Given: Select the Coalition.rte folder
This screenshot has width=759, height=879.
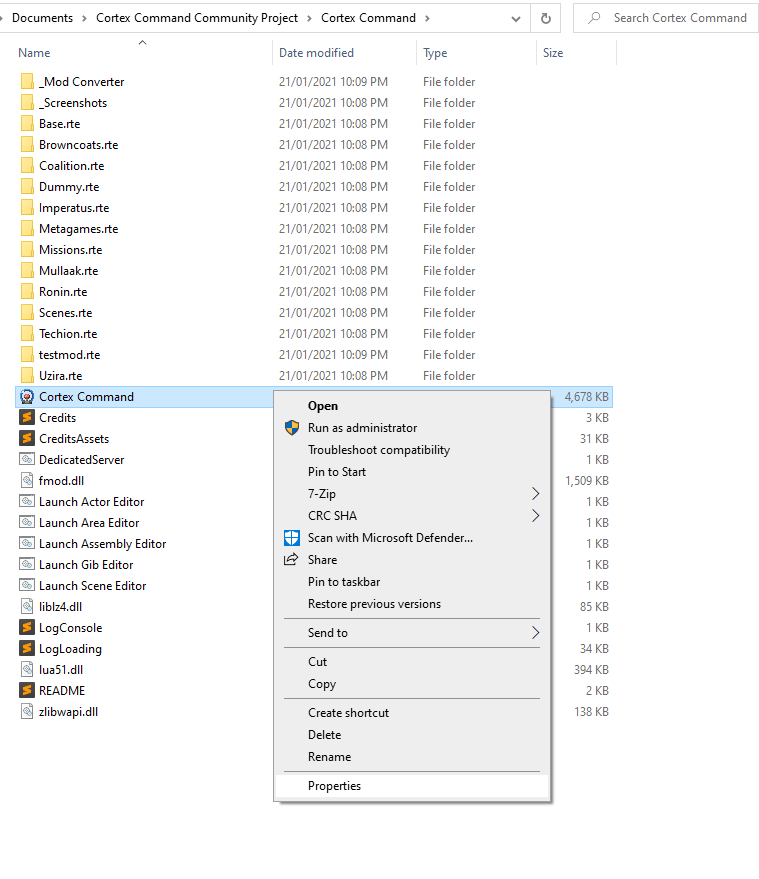Looking at the screenshot, I should click(x=72, y=166).
